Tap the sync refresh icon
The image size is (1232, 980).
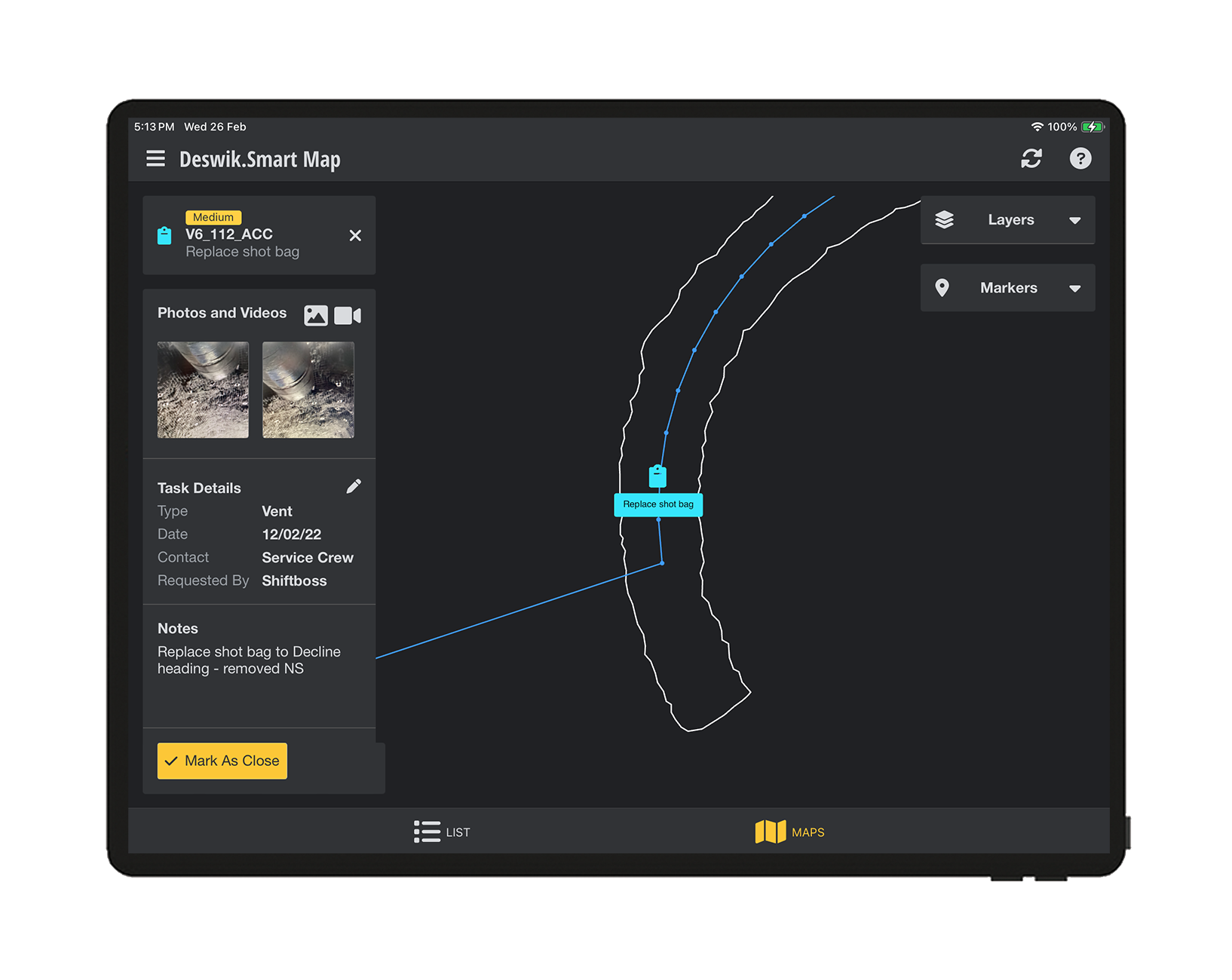point(1031,158)
